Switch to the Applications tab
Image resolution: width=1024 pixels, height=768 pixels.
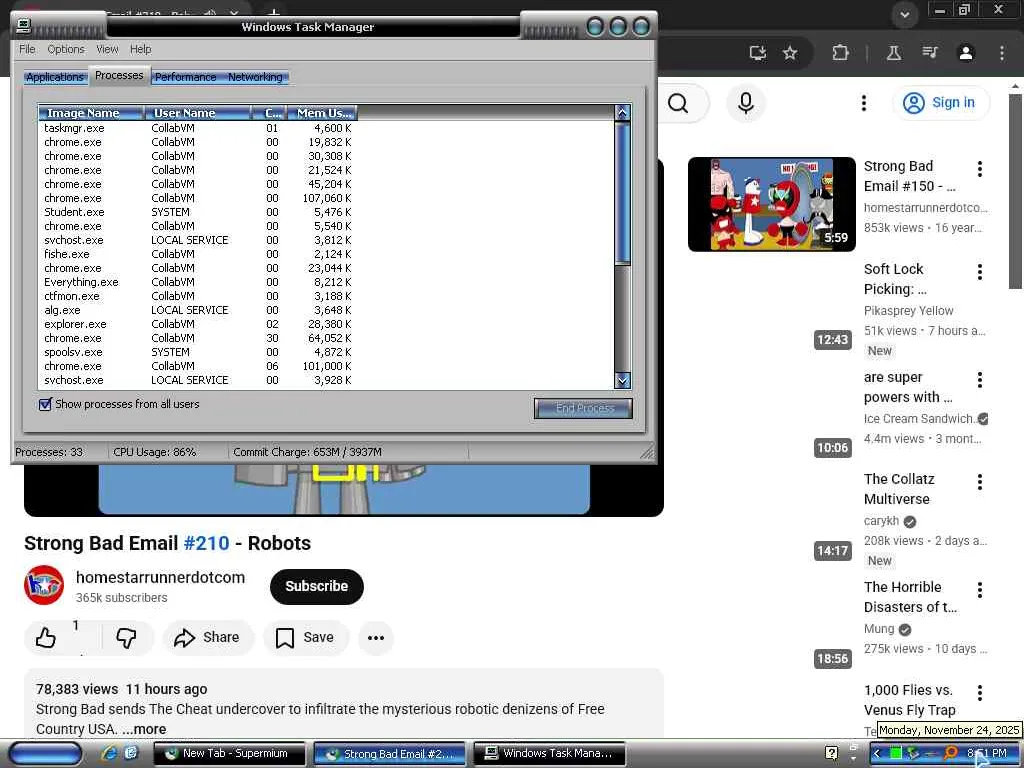(x=55, y=77)
